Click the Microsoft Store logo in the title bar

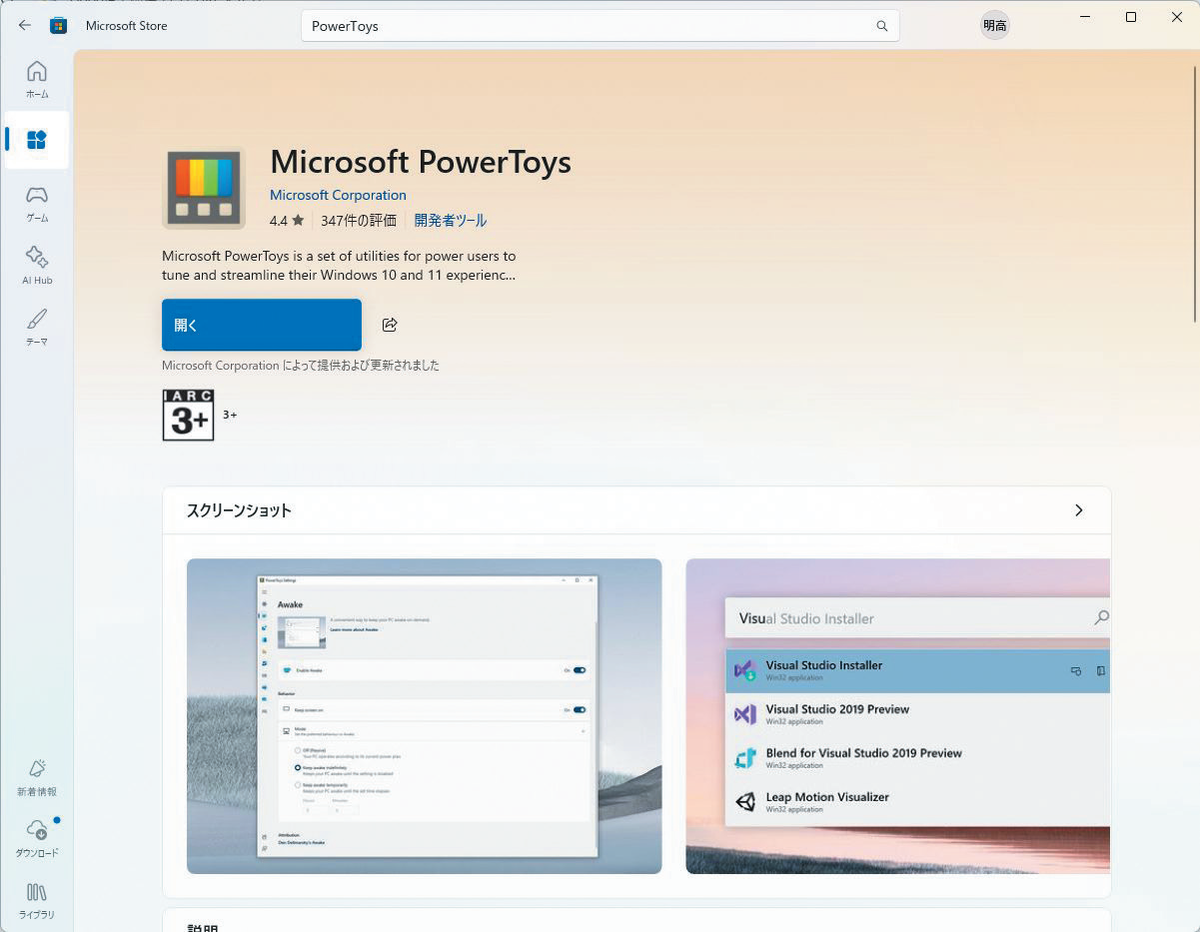tap(58, 25)
